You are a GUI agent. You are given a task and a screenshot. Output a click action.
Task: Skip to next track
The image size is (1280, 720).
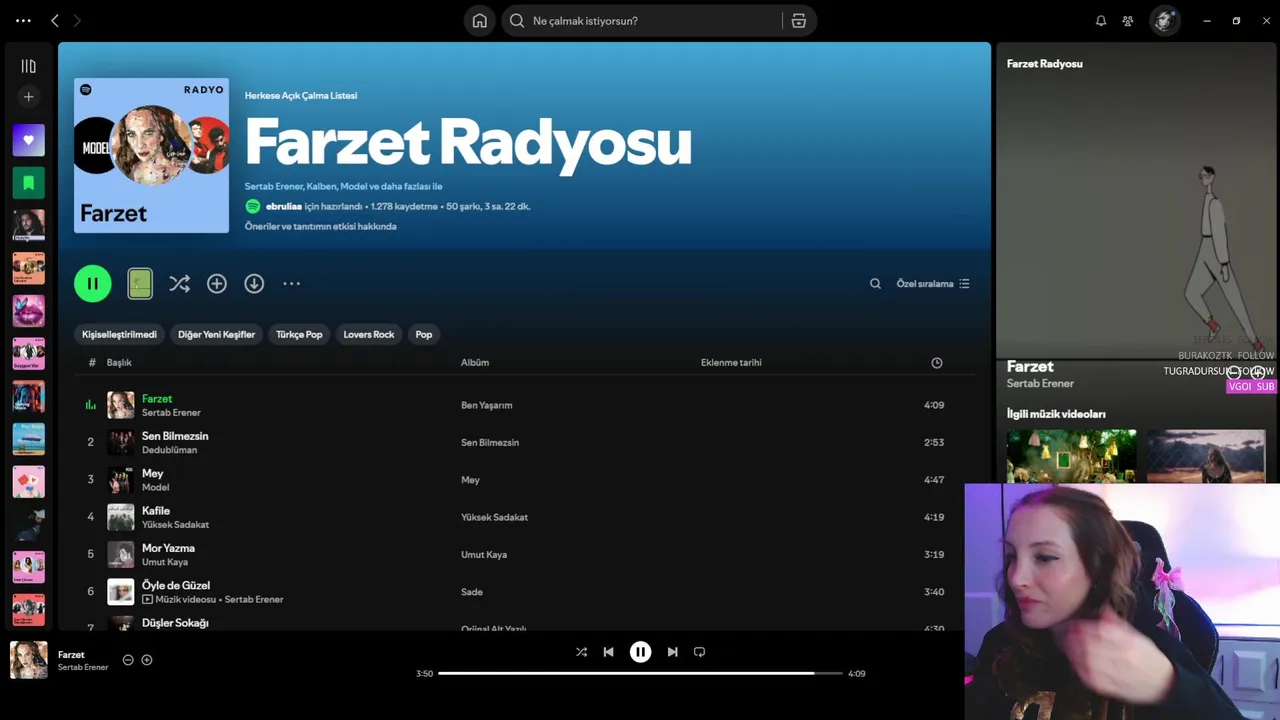point(672,652)
